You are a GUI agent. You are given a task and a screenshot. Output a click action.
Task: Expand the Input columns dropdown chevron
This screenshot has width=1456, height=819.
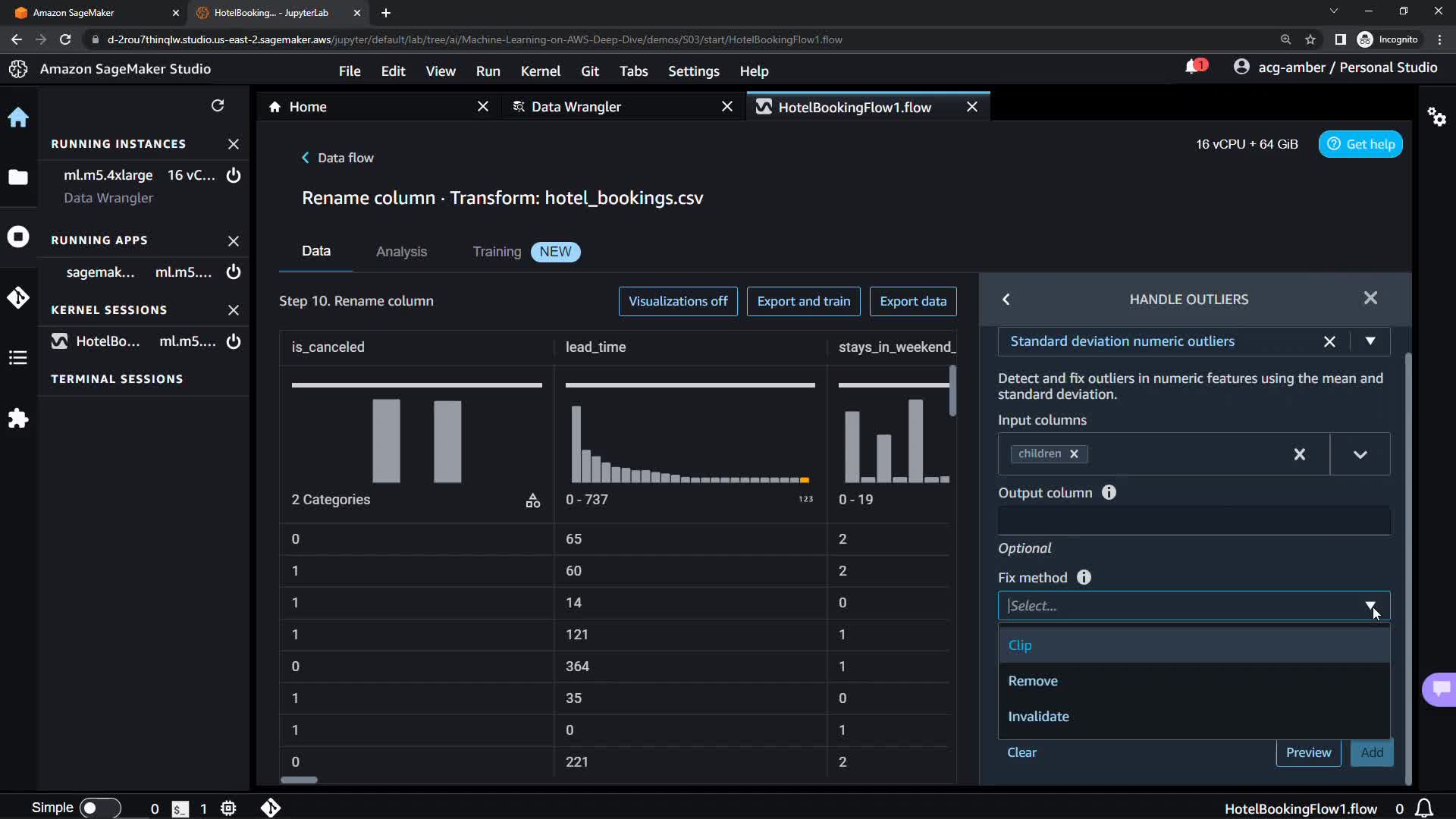tap(1360, 454)
